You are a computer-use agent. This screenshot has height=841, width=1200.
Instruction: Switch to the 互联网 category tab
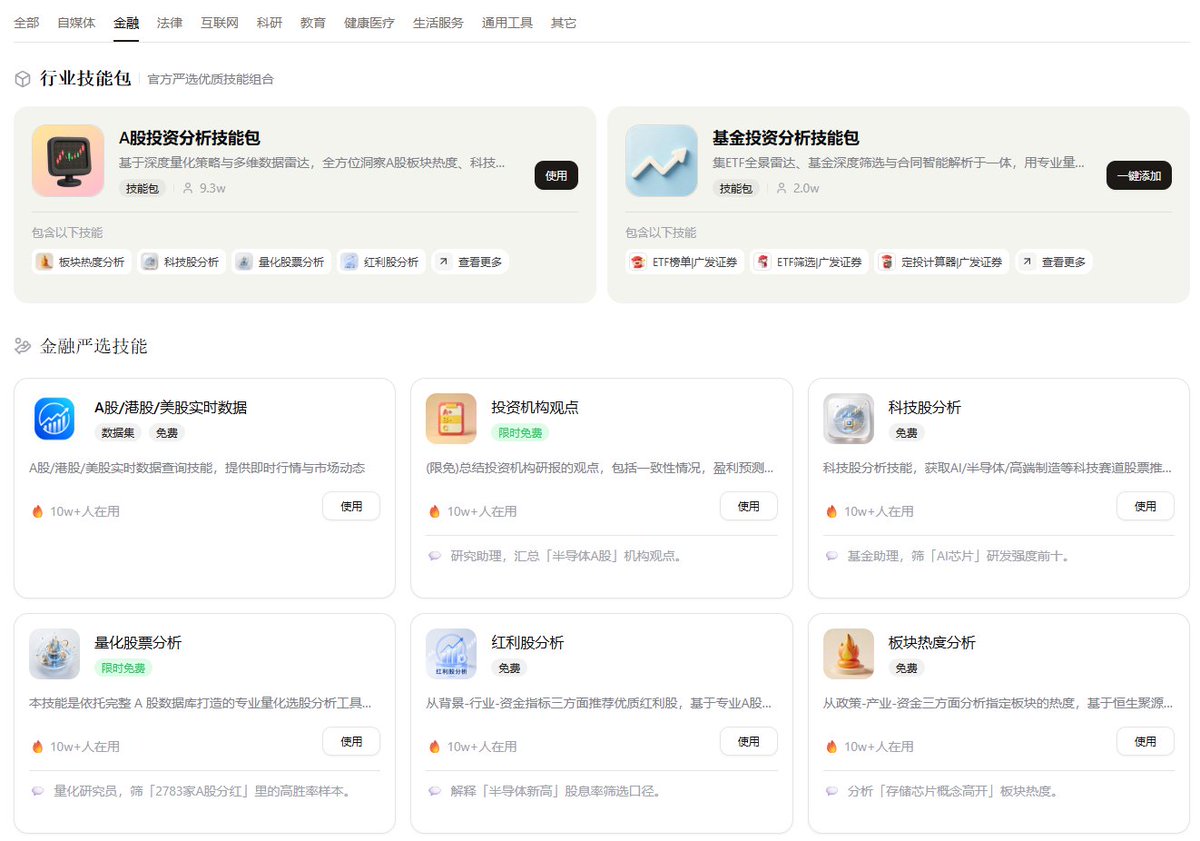pyautogui.click(x=220, y=22)
